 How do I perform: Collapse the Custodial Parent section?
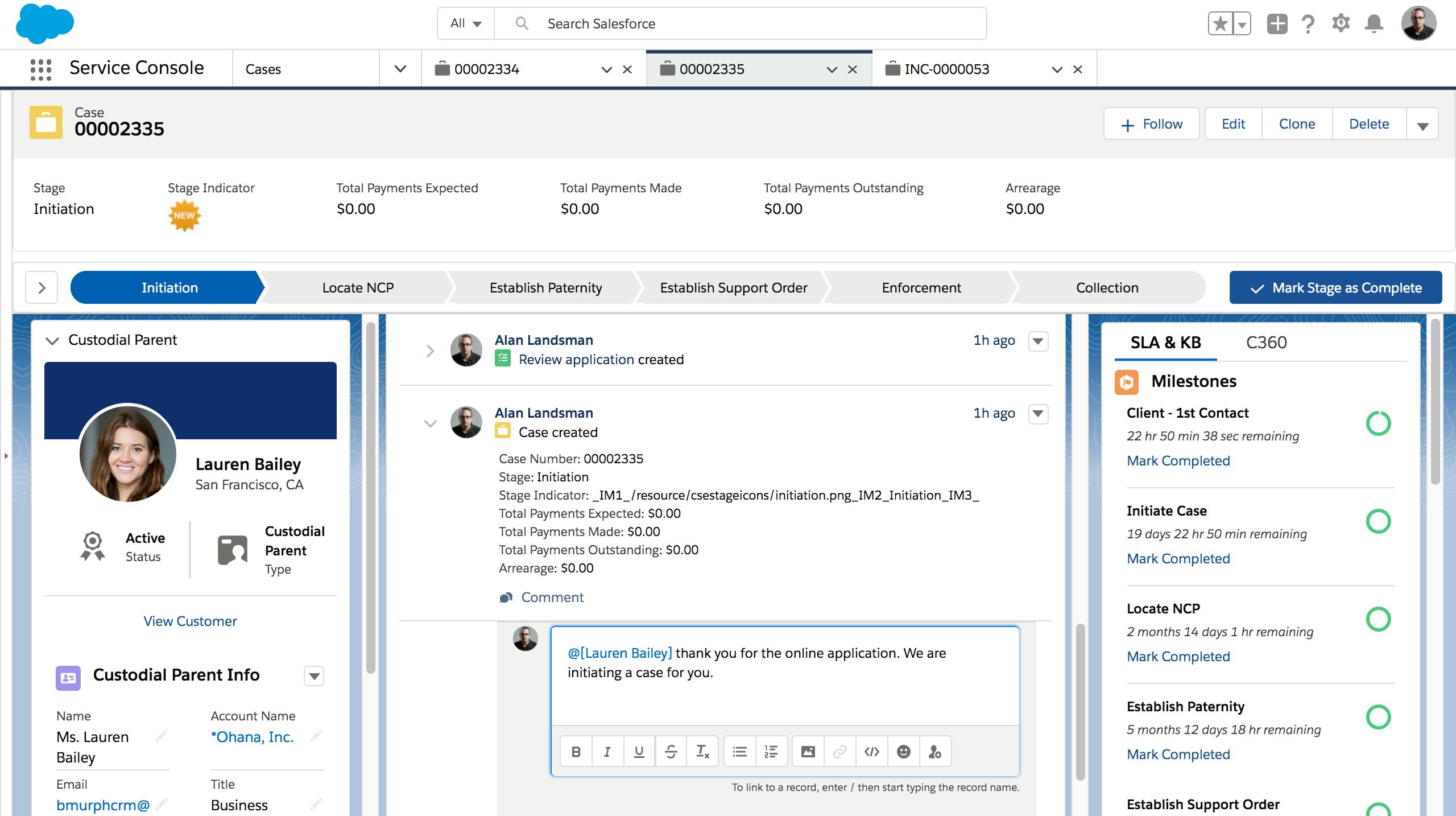52,340
